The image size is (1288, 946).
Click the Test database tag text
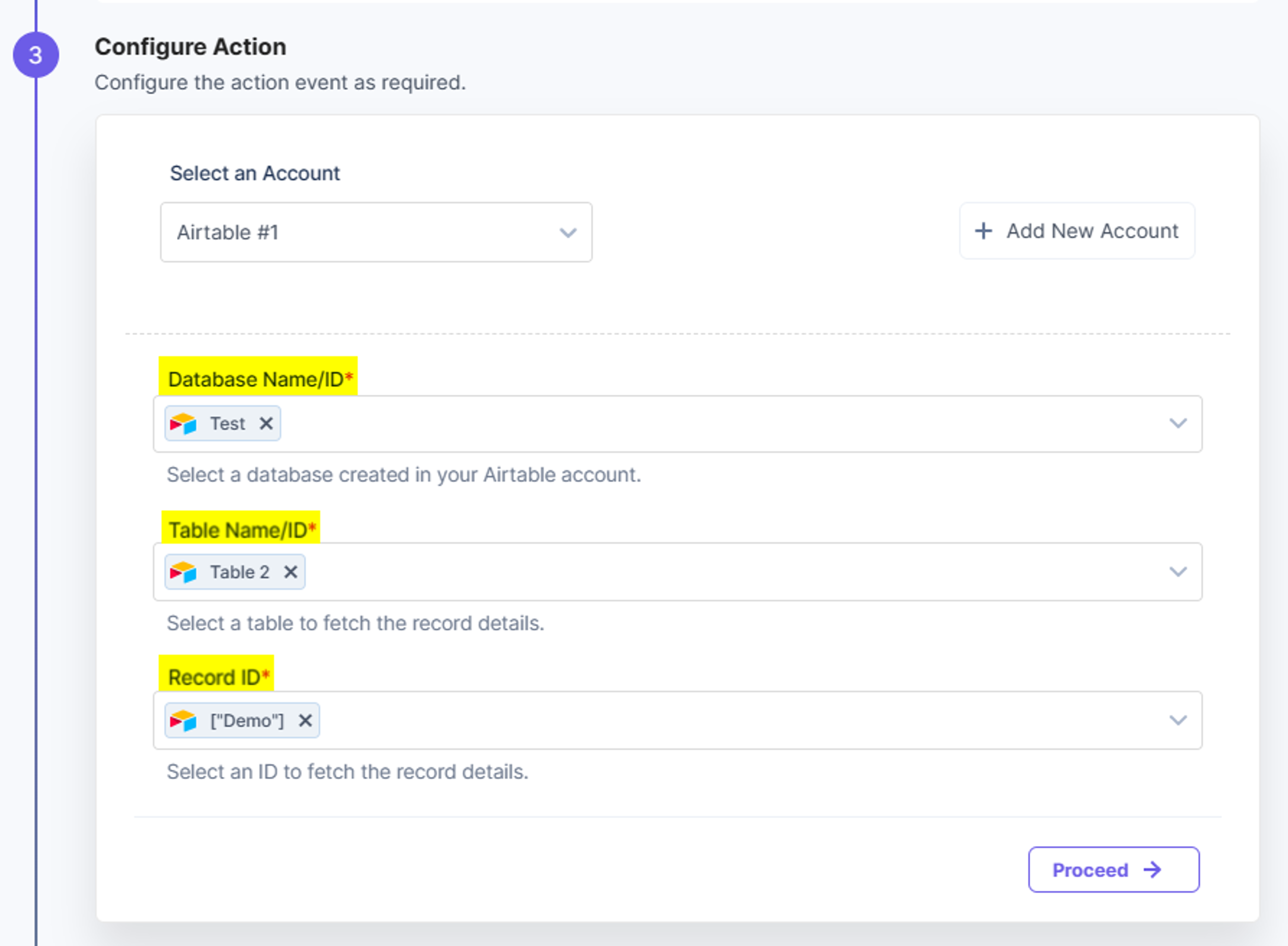coord(227,424)
